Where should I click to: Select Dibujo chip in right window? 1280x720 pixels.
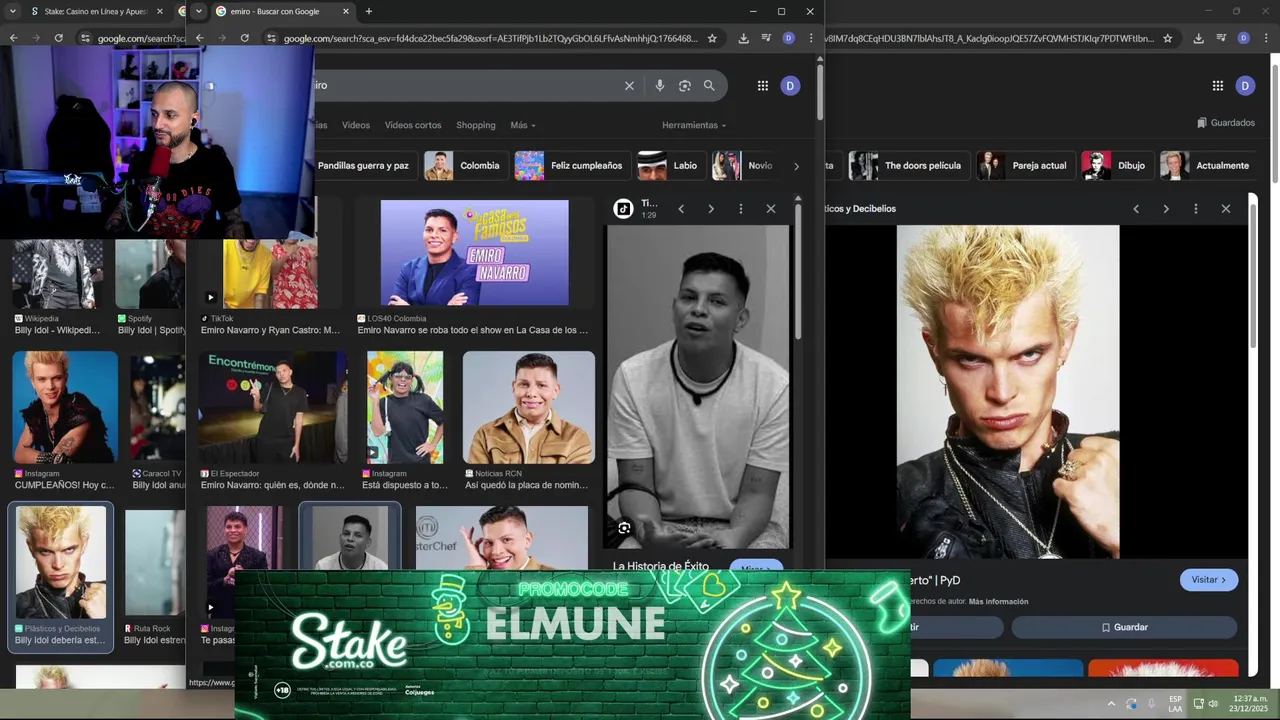tap(1117, 166)
